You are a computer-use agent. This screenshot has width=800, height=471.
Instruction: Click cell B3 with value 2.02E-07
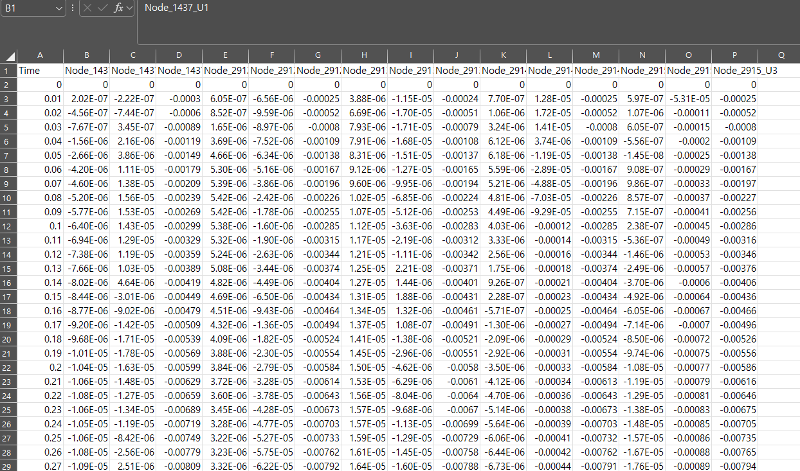[87, 99]
